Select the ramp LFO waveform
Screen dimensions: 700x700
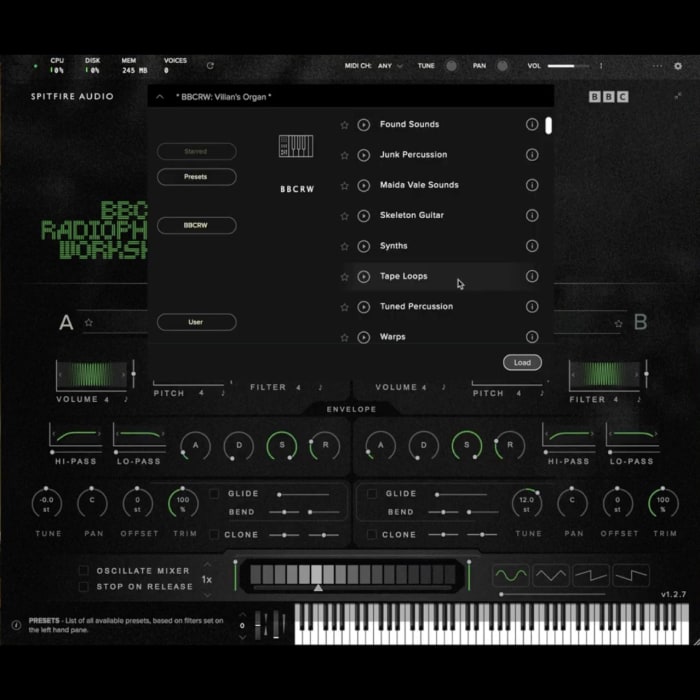(x=591, y=575)
